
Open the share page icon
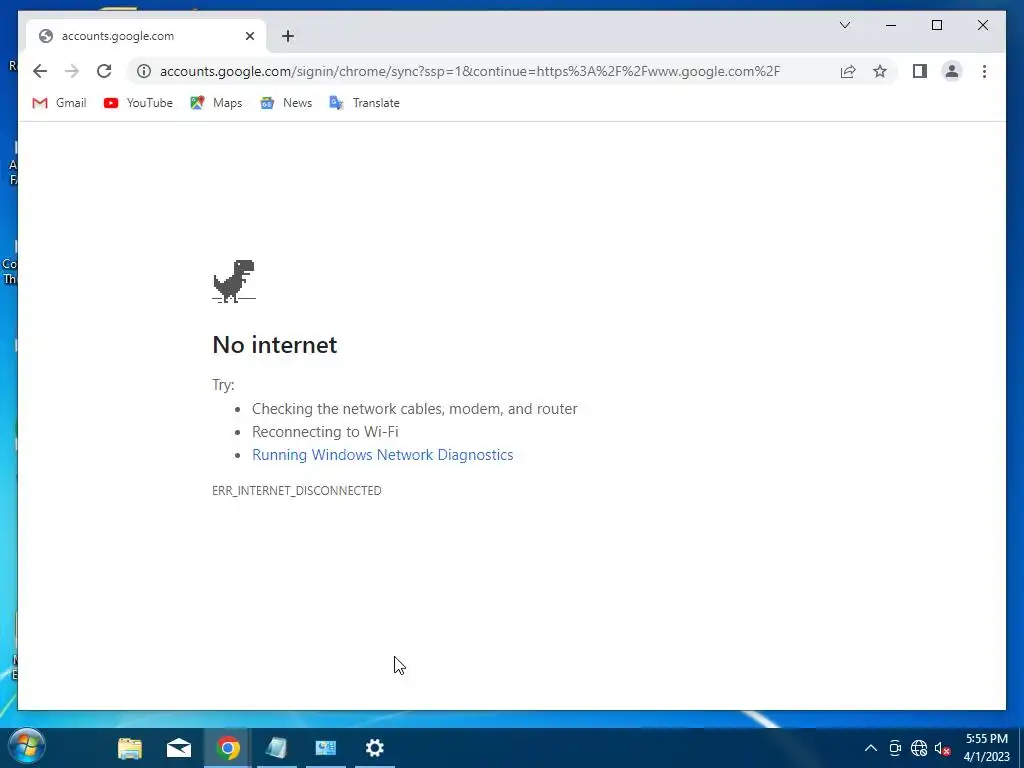click(848, 71)
